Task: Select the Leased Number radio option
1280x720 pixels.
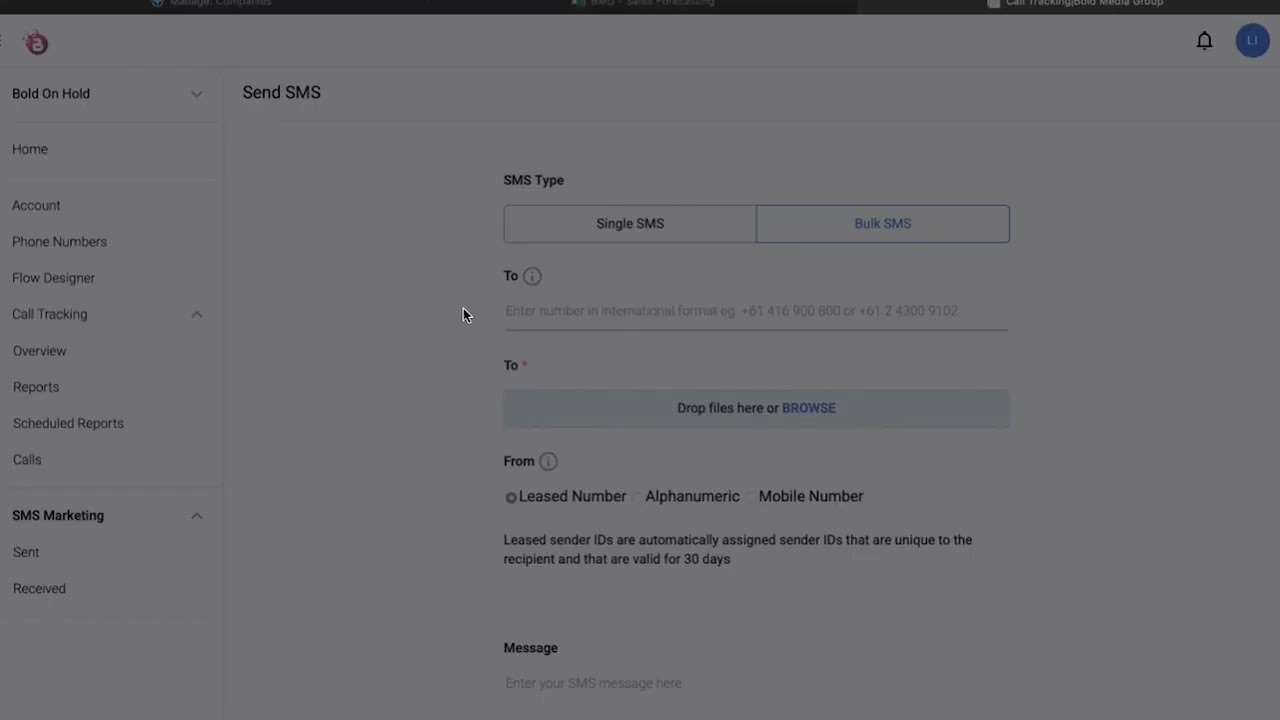Action: [x=511, y=497]
